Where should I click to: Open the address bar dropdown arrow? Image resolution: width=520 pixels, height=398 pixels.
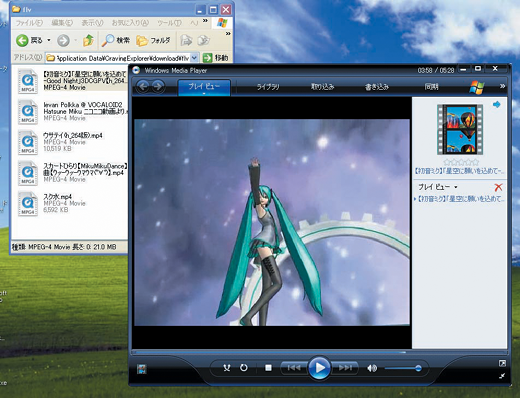coord(195,58)
